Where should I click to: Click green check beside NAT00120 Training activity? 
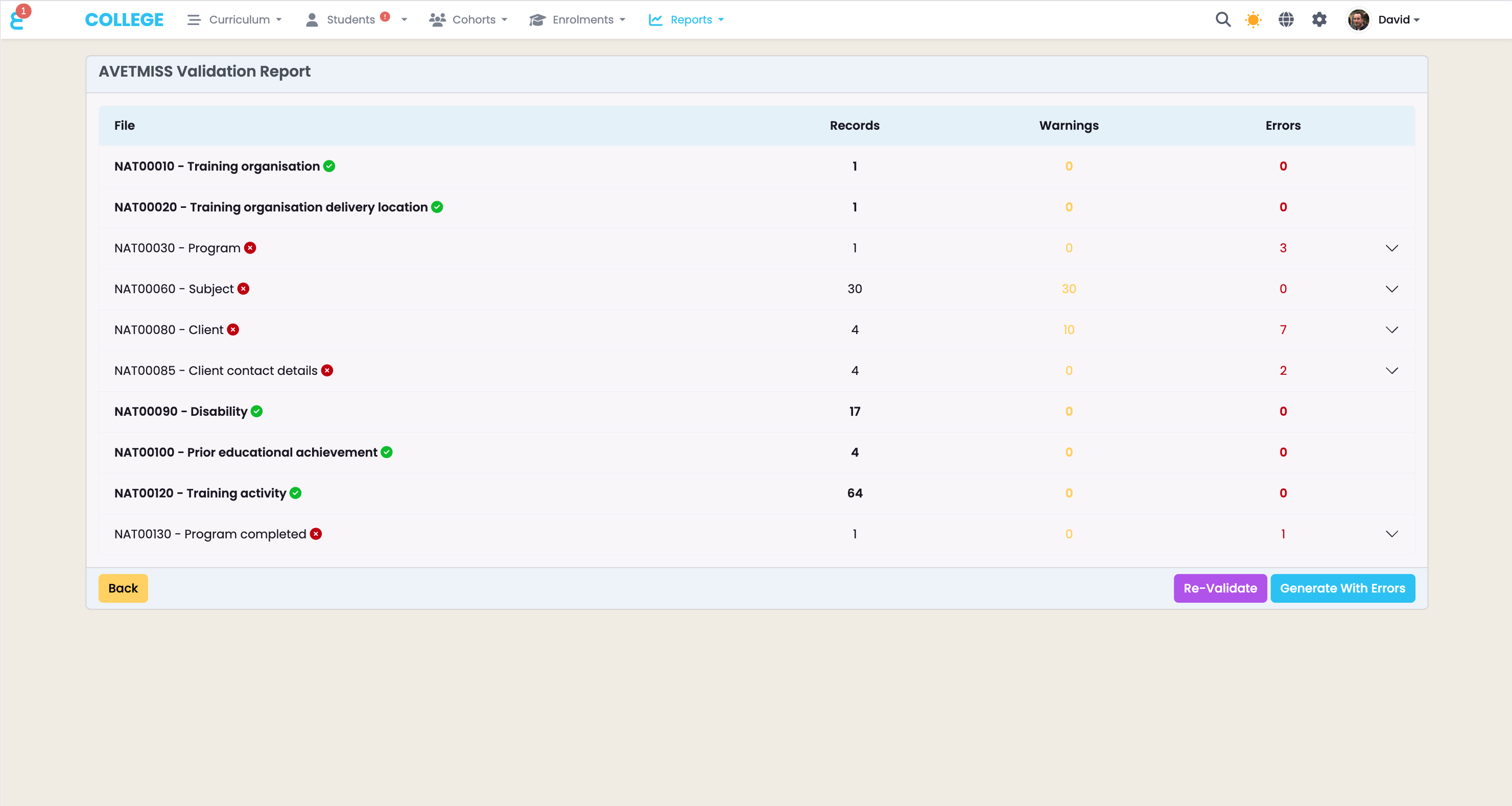[x=296, y=493]
